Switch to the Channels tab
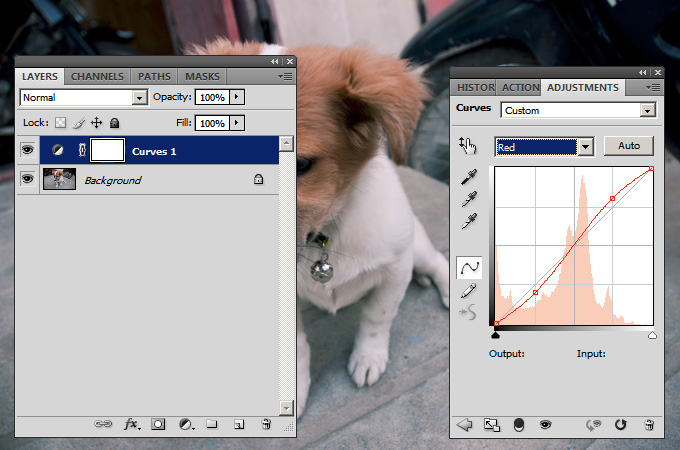 point(97,76)
